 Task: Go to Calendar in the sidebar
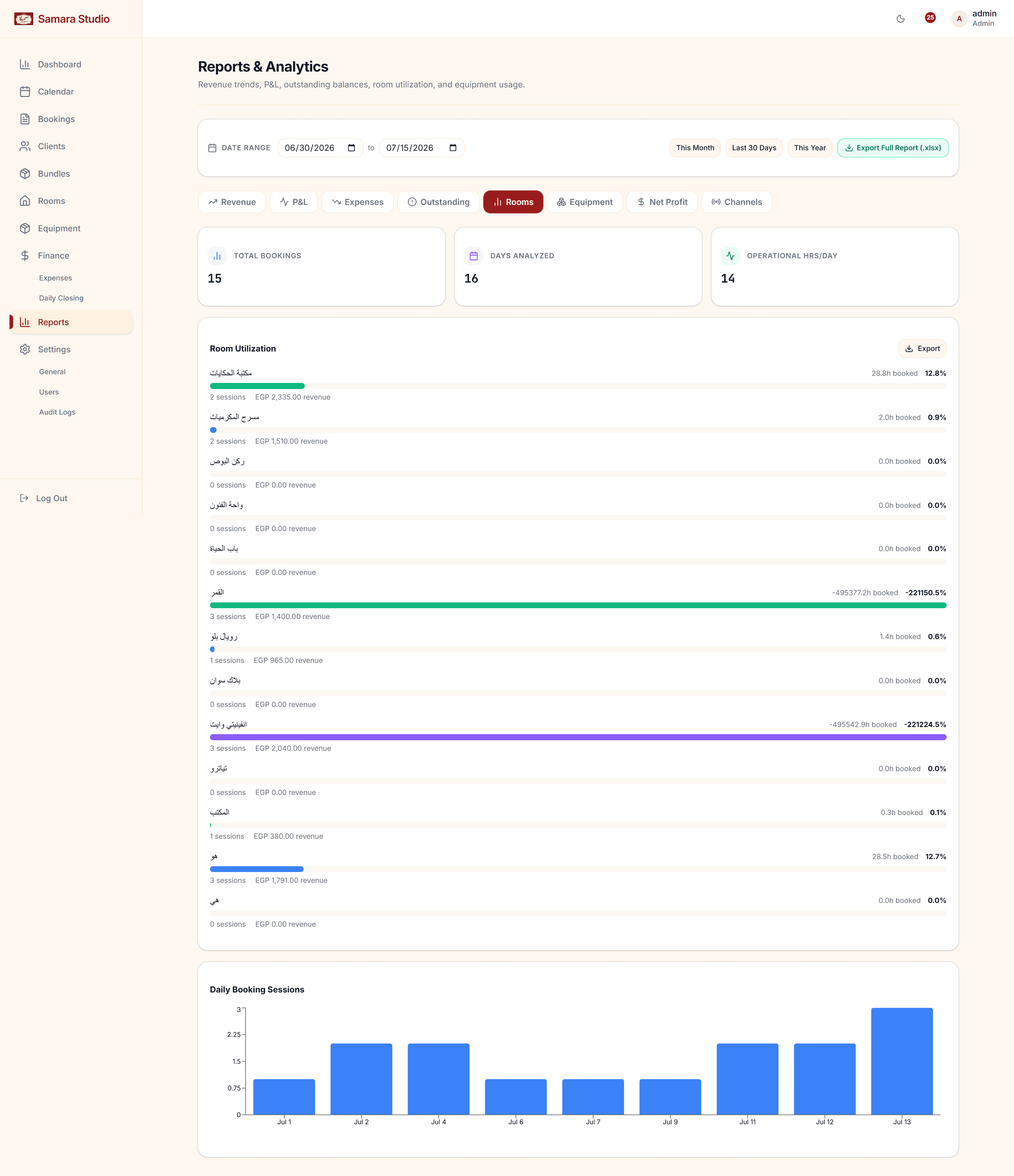(72, 91)
